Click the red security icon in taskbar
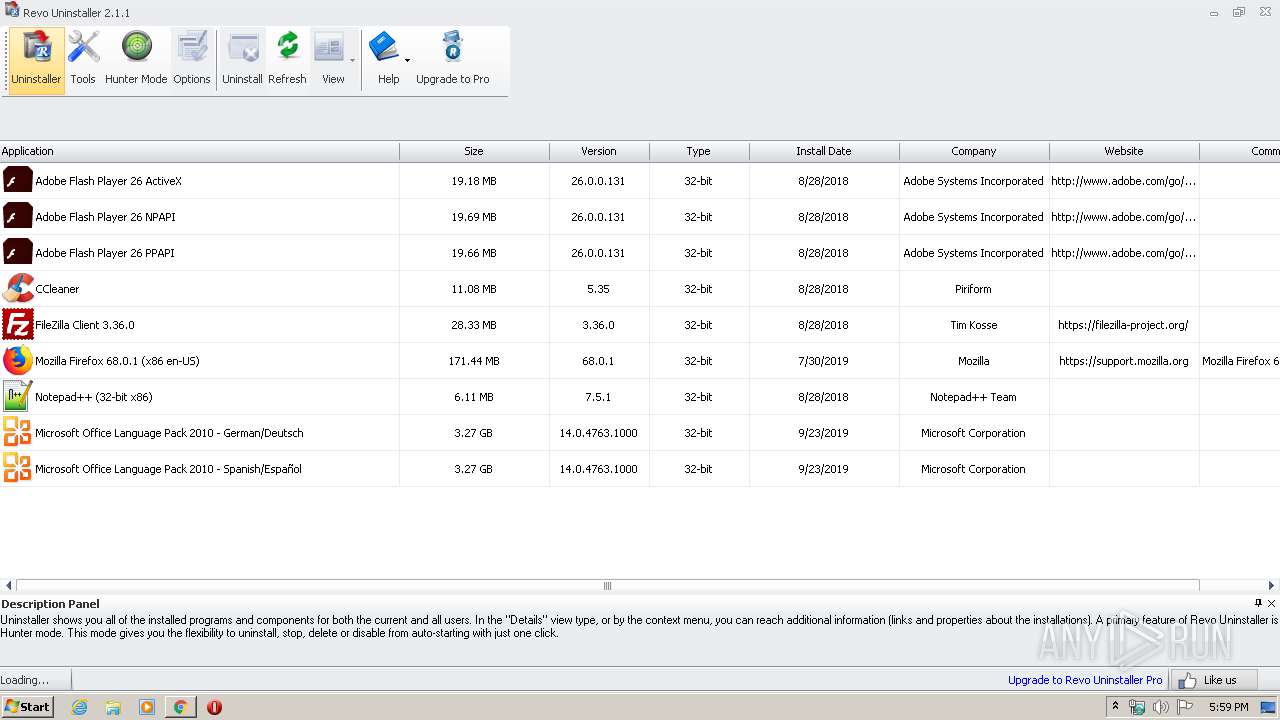 214,707
